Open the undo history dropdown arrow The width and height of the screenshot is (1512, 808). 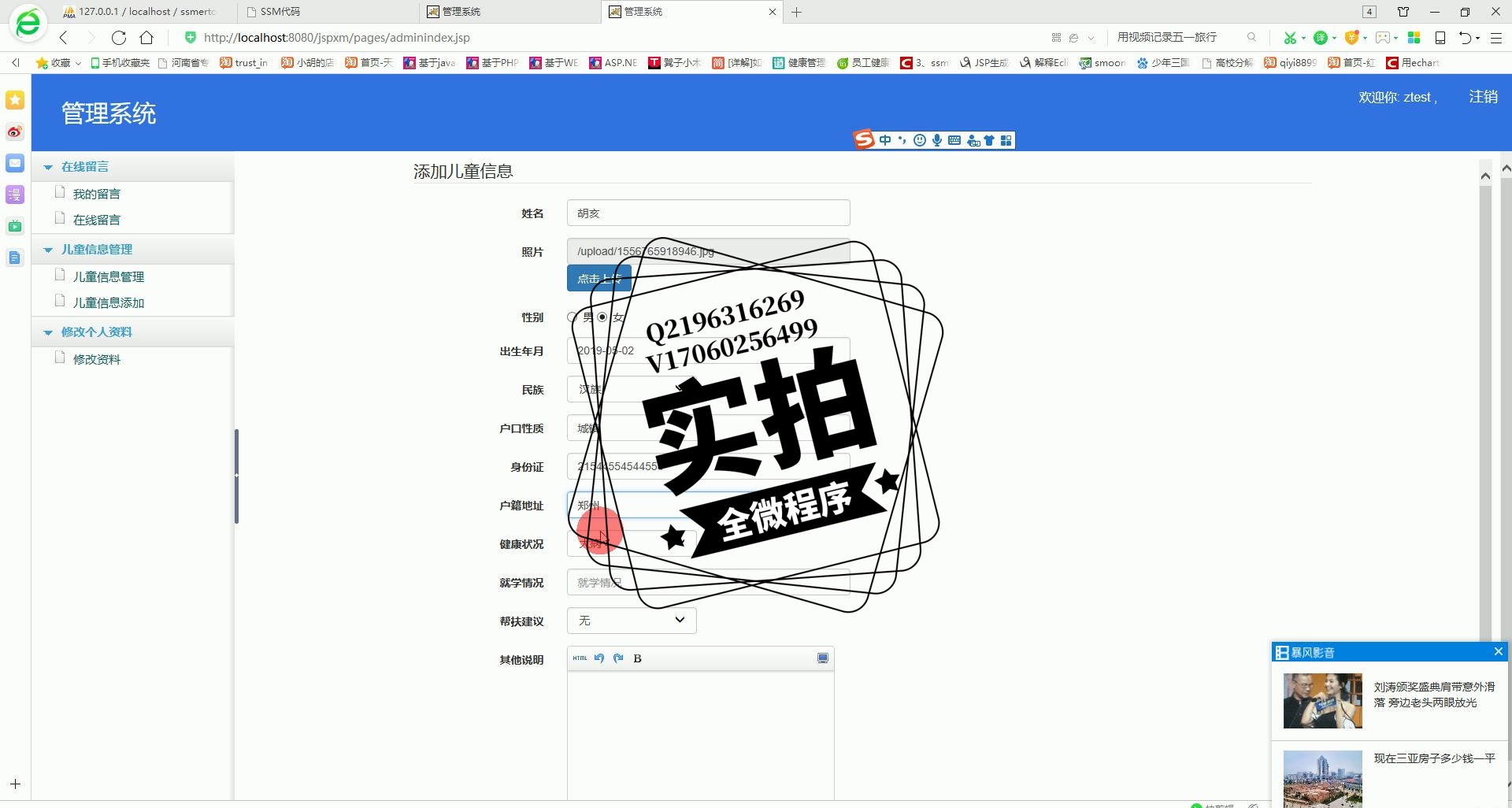point(1478,38)
